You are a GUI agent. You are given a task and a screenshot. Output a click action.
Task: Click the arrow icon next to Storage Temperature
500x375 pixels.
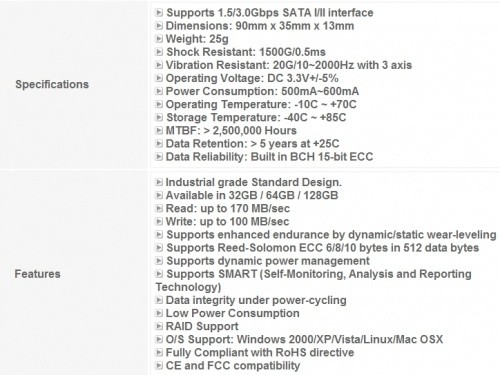(x=159, y=117)
